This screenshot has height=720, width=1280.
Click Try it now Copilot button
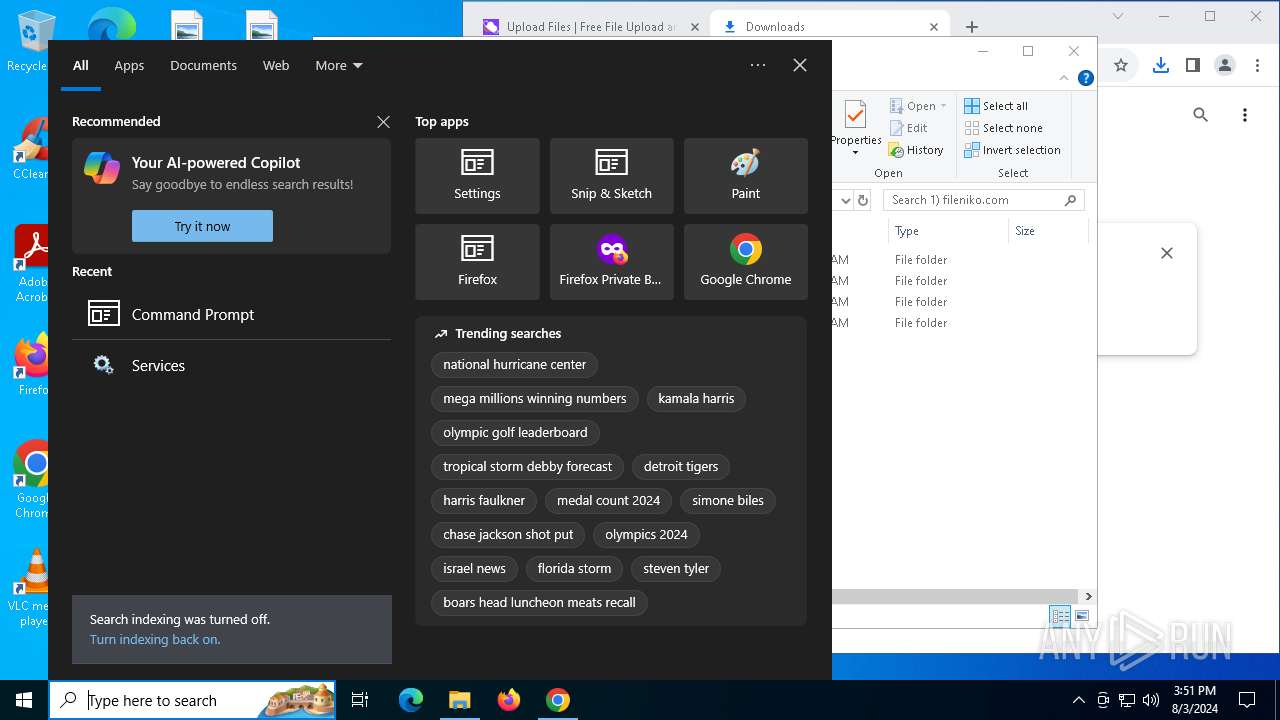click(x=202, y=226)
